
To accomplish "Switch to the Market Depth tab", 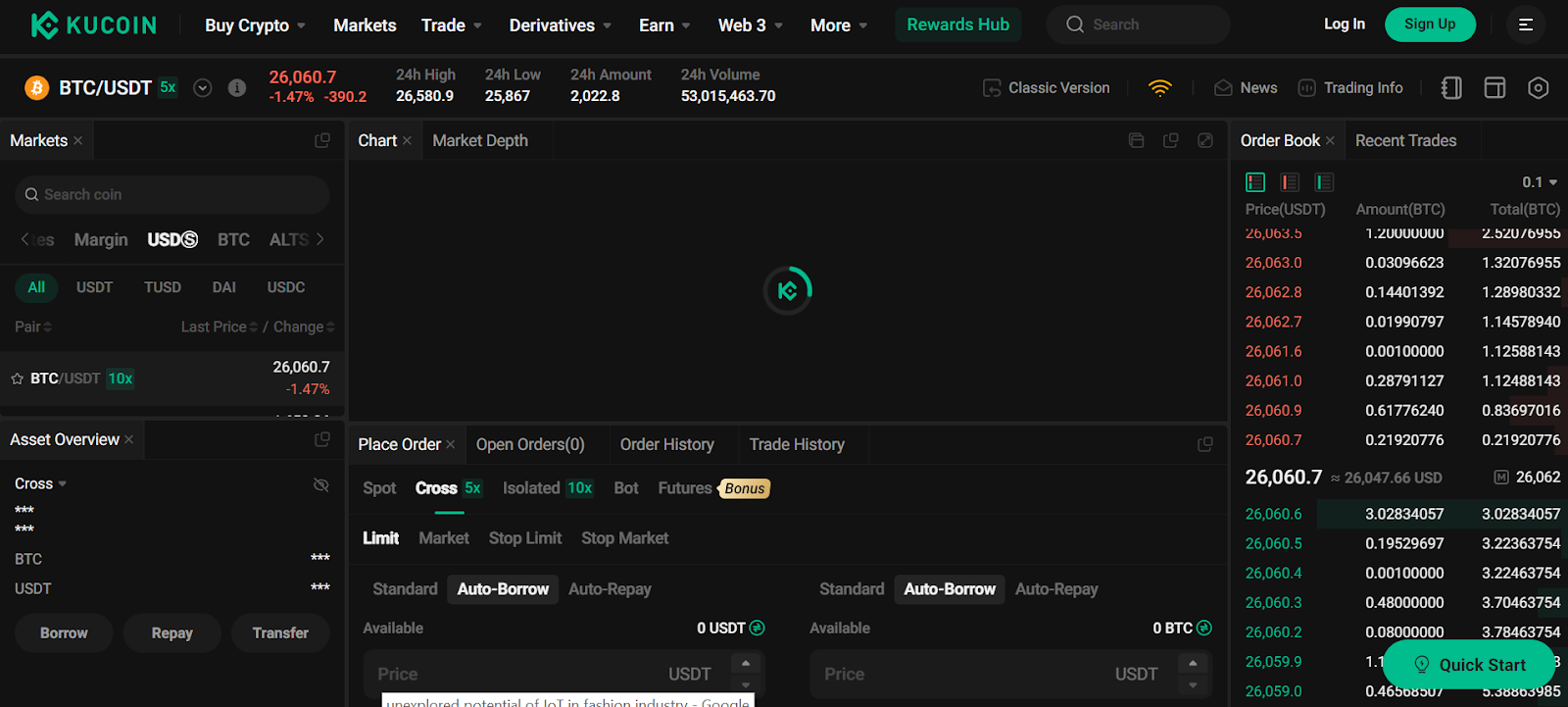I will click(x=480, y=141).
